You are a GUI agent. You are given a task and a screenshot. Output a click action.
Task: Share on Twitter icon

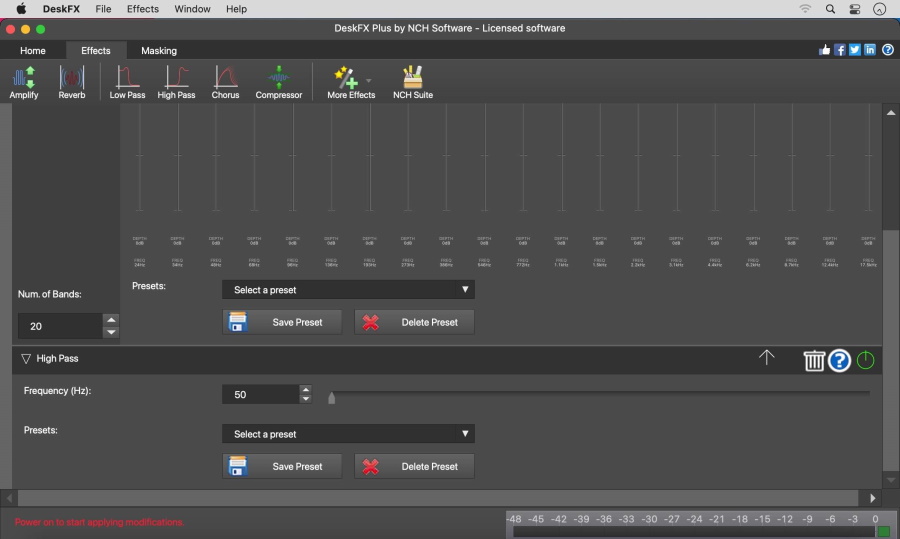pos(855,50)
